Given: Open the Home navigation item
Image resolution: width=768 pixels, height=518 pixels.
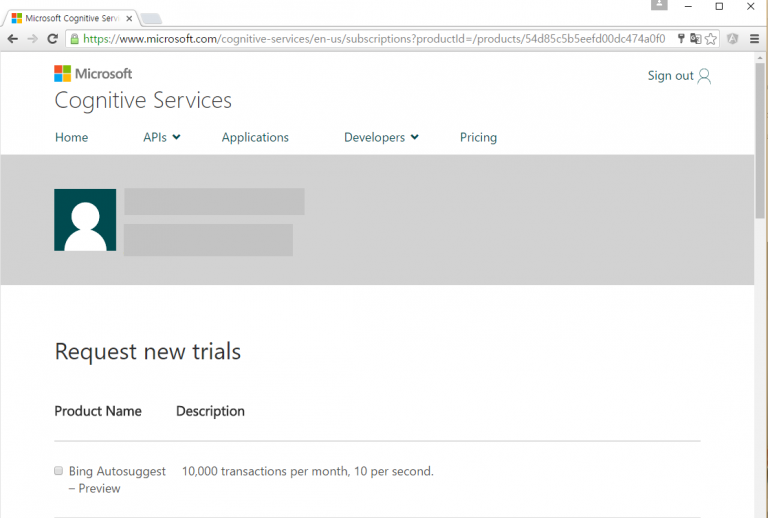Looking at the screenshot, I should click(71, 137).
